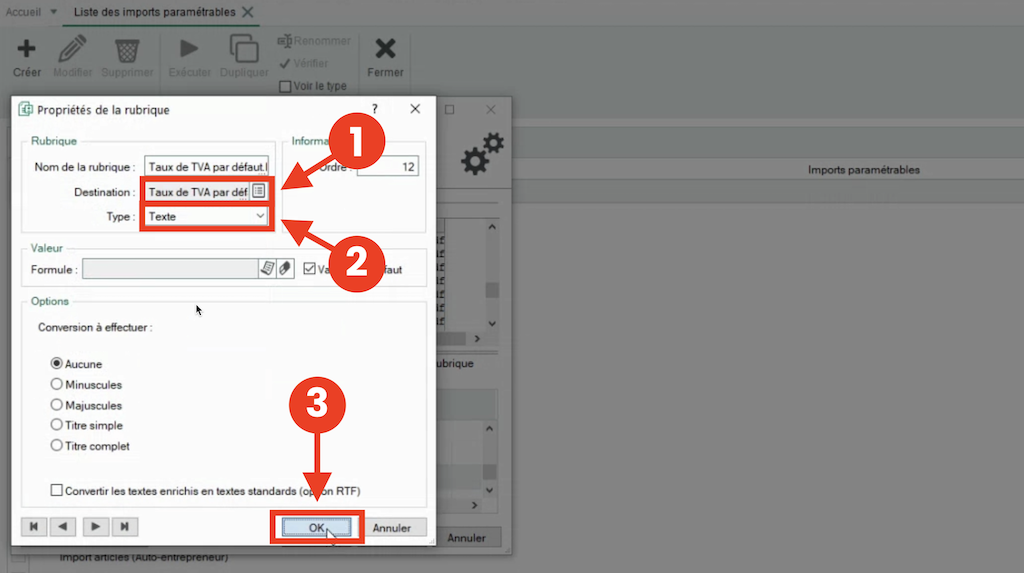Click the Dupliquer icon
The image size is (1024, 573).
[244, 49]
